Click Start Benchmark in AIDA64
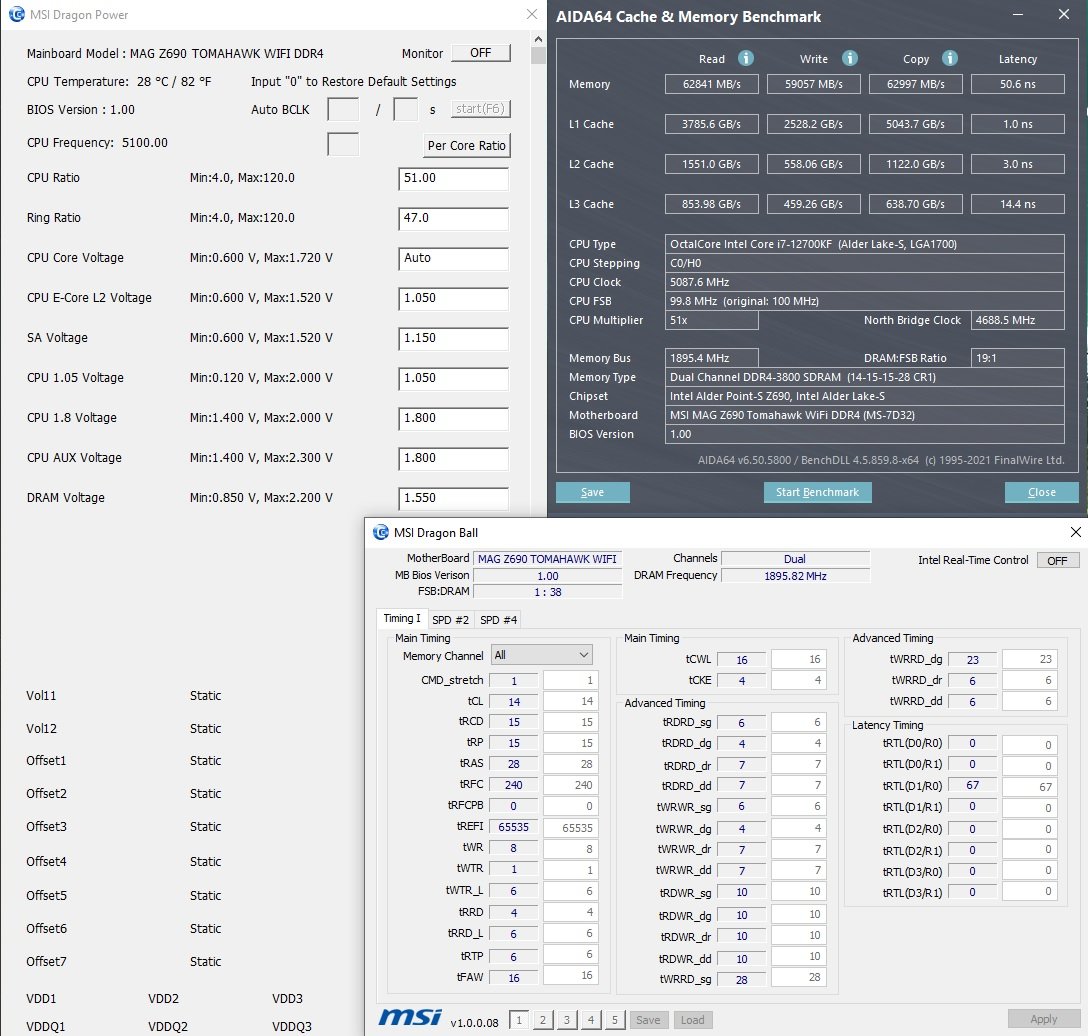 (x=817, y=492)
